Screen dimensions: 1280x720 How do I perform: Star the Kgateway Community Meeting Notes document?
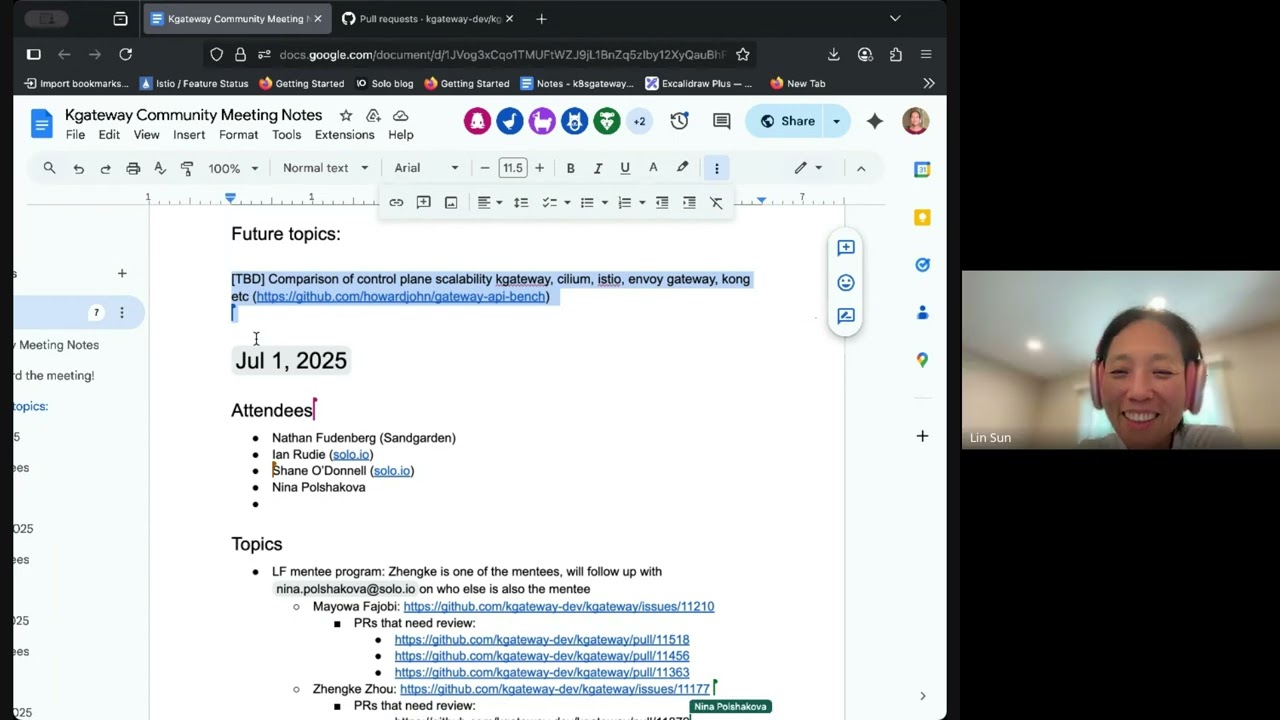(x=346, y=116)
